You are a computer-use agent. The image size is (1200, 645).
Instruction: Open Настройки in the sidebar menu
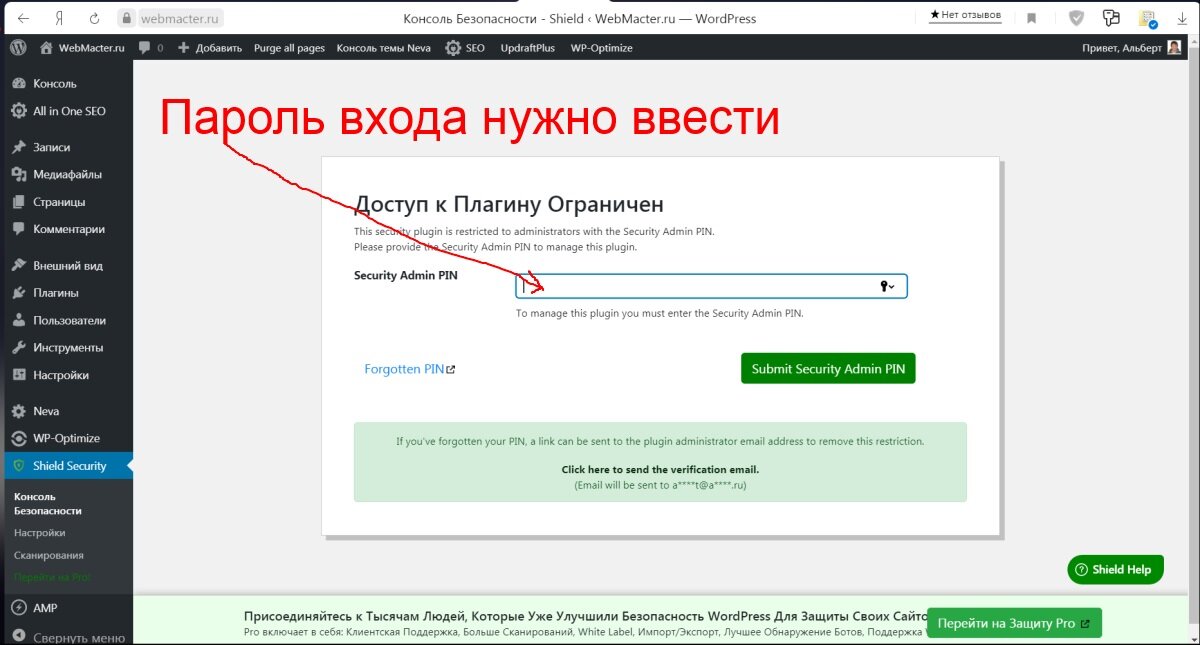click(x=60, y=375)
